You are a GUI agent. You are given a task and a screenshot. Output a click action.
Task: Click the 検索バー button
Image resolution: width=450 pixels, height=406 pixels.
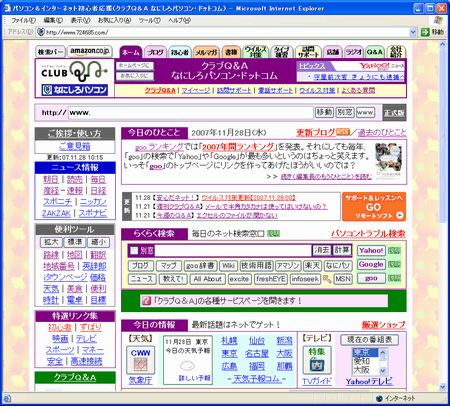coord(51,52)
